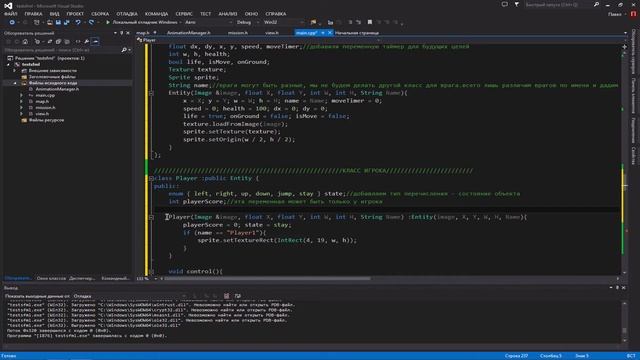Click the Solution Explorer View Code icon
This screenshot has height=360, width=640.
click(x=78, y=42)
